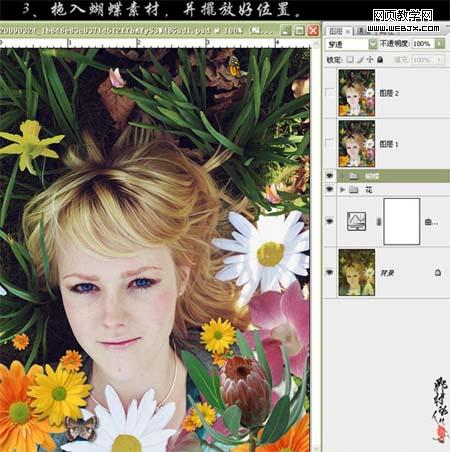Toggle lock position cross icon
450x452 pixels.
point(370,60)
